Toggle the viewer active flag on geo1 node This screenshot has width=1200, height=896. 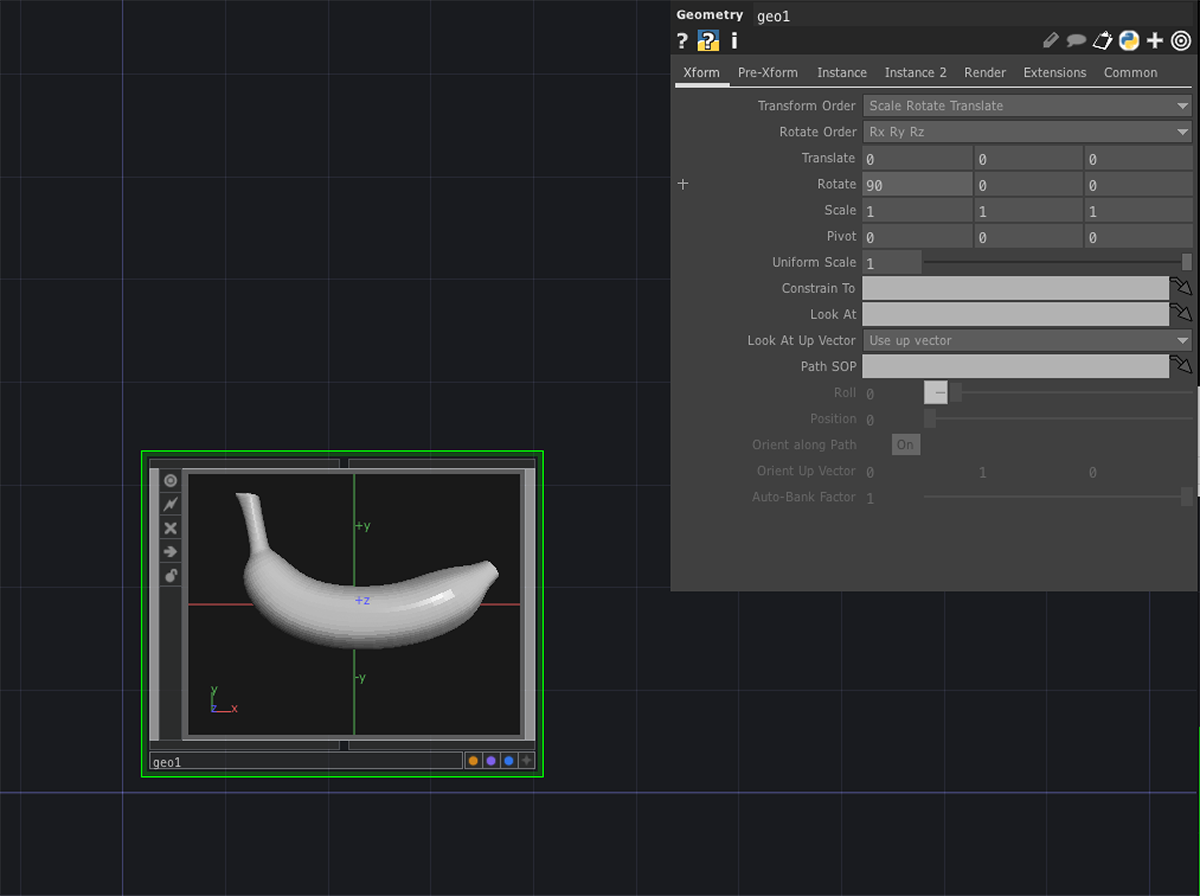(170, 481)
